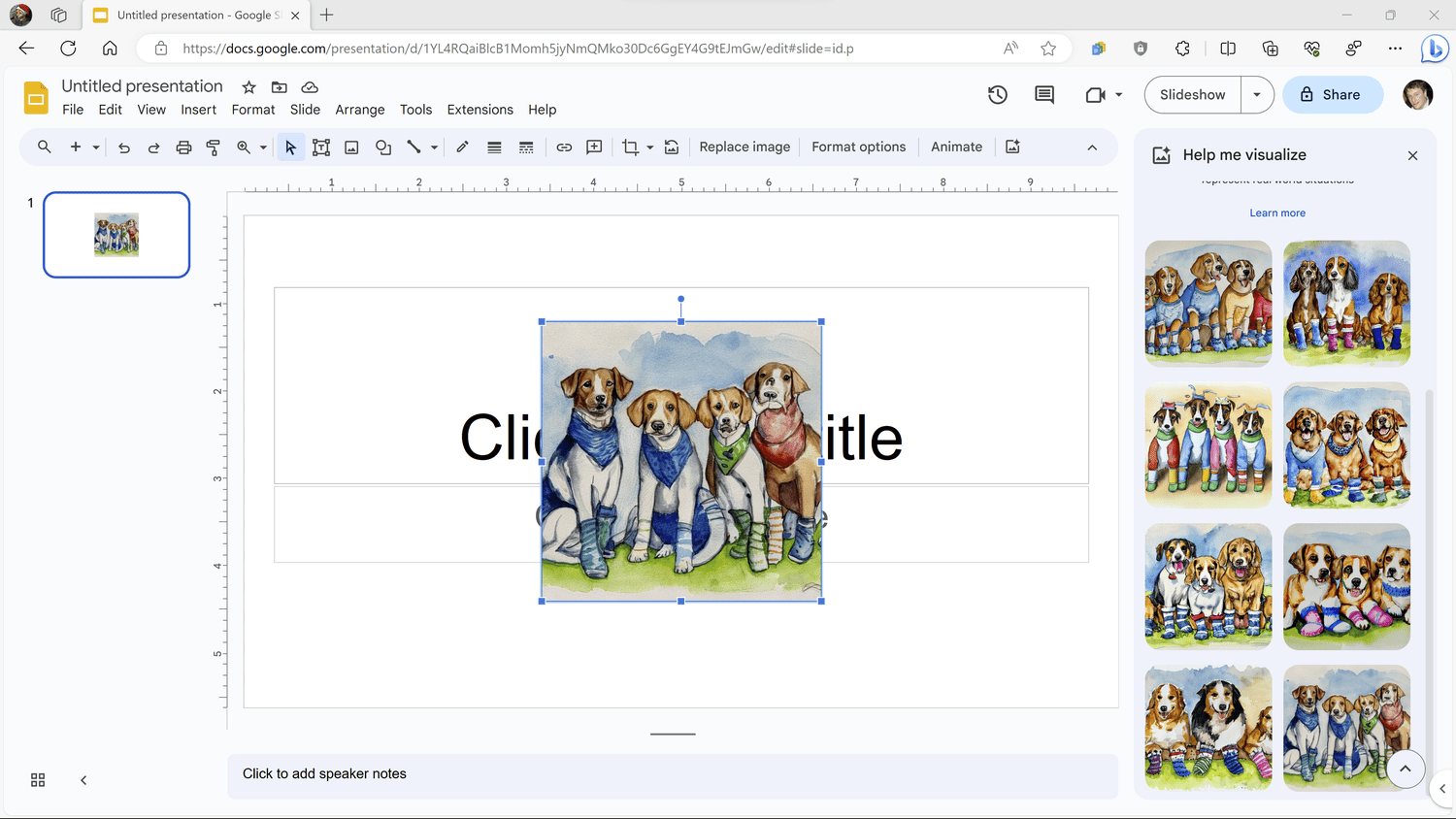Star the Untitled presentation

[x=249, y=87]
